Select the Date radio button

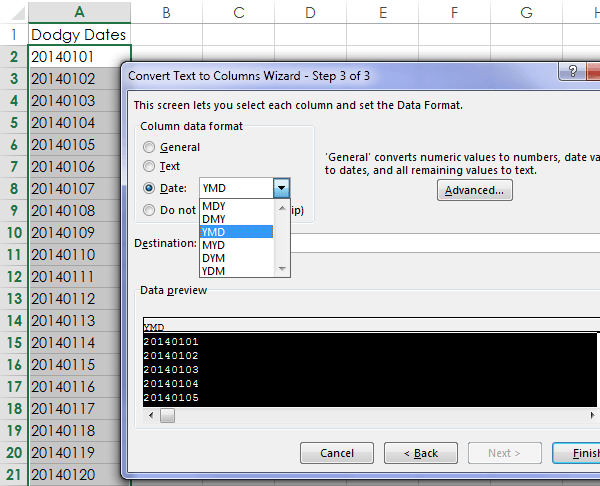[149, 188]
